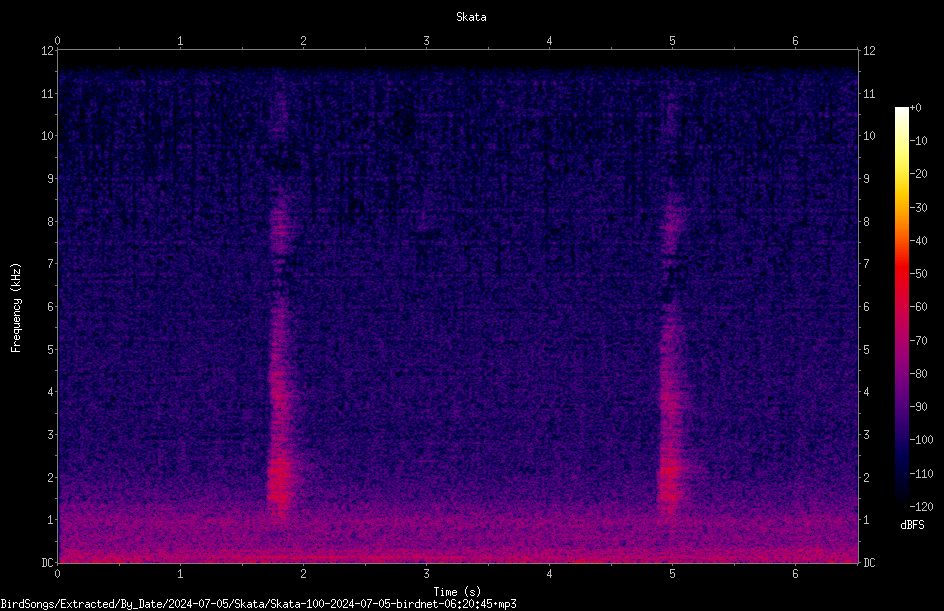Click the "2" label on the bottom time axis
Viewport: 944px width, 611px height.
point(303,574)
